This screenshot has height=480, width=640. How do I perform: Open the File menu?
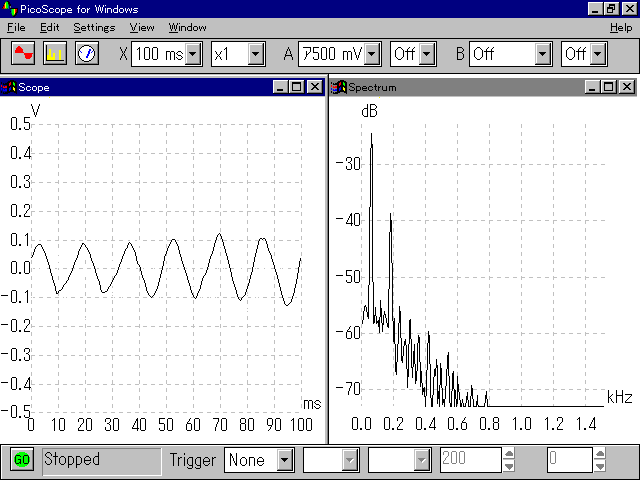[x=16, y=27]
